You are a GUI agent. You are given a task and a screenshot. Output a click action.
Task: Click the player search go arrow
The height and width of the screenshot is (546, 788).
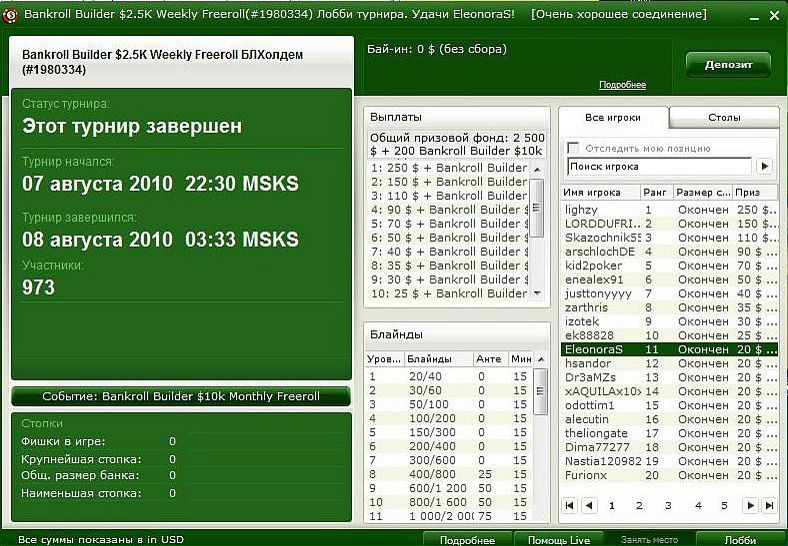tap(766, 166)
